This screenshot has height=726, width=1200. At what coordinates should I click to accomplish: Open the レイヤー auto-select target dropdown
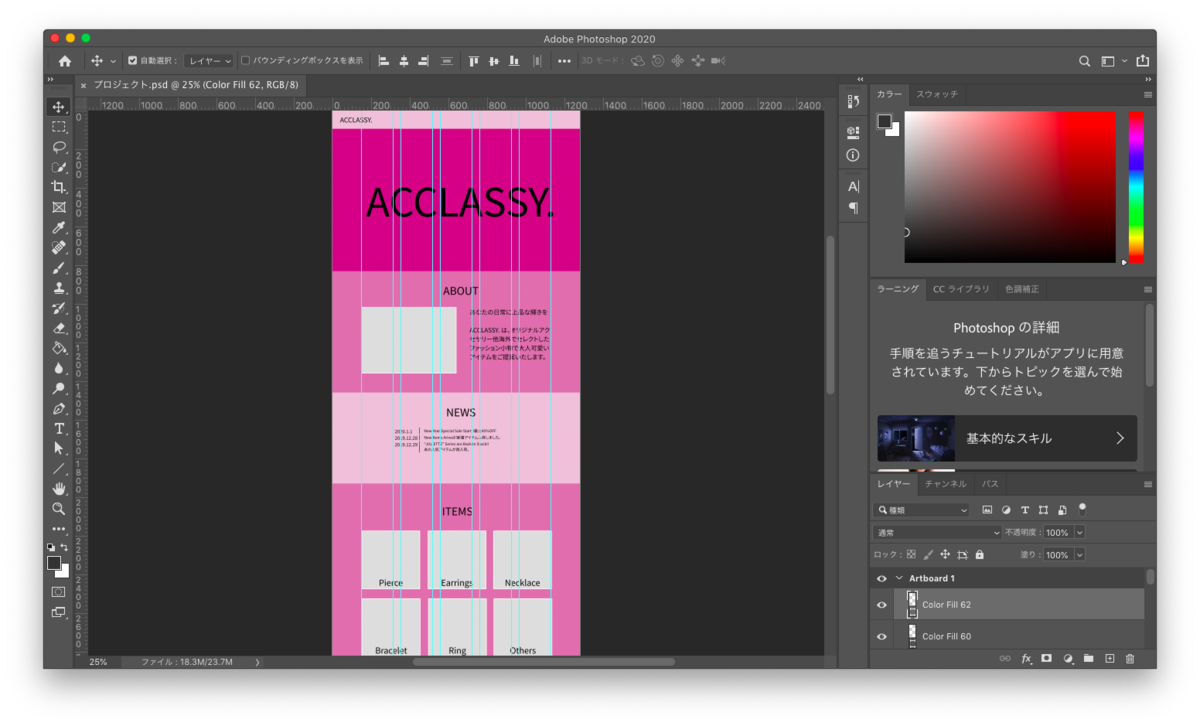click(209, 61)
